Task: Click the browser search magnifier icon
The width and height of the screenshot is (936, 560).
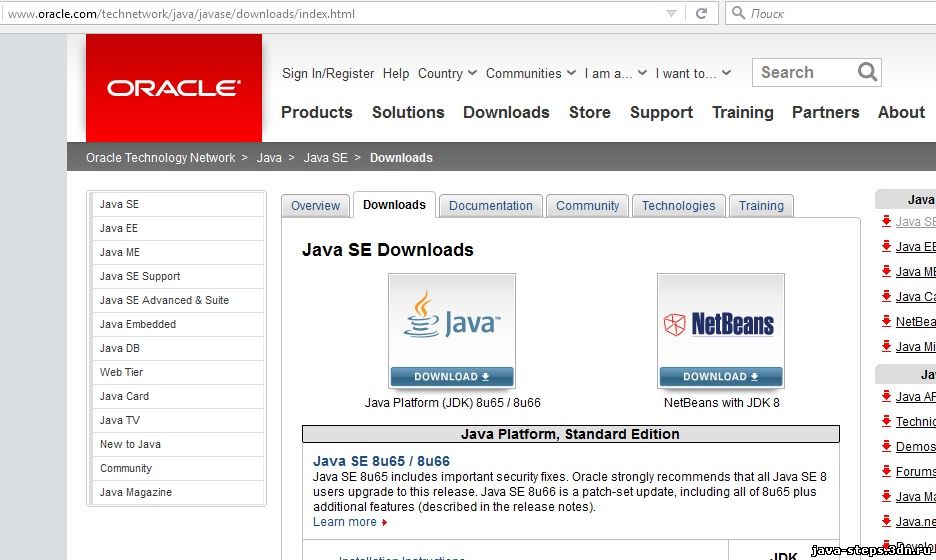Action: pyautogui.click(x=738, y=13)
